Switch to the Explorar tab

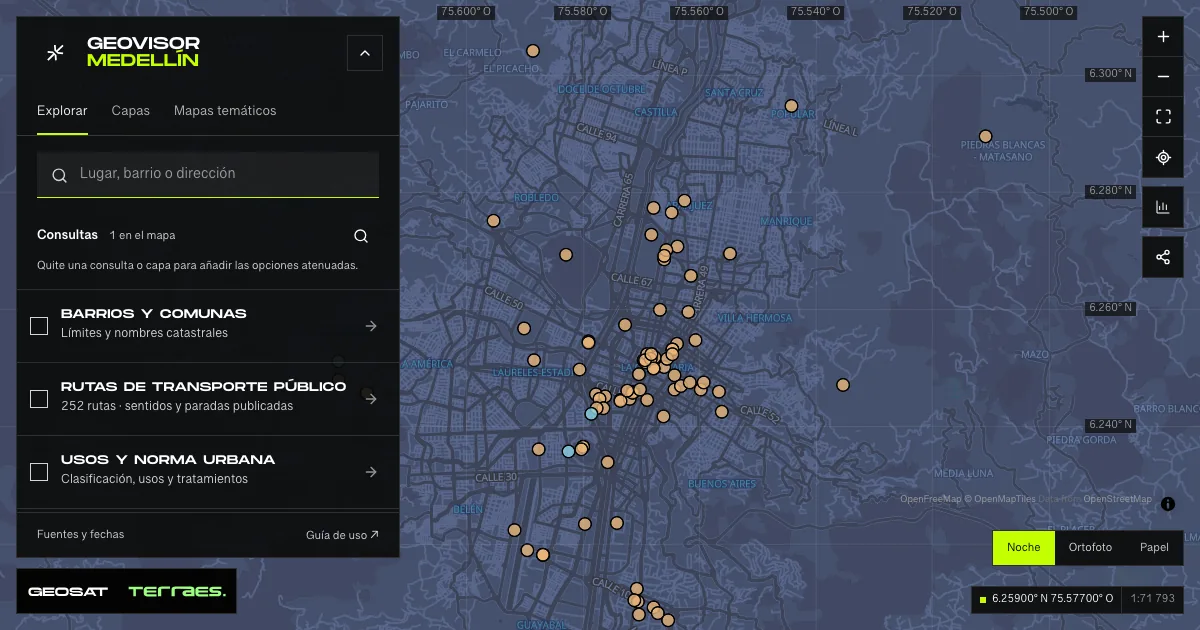coord(62,111)
